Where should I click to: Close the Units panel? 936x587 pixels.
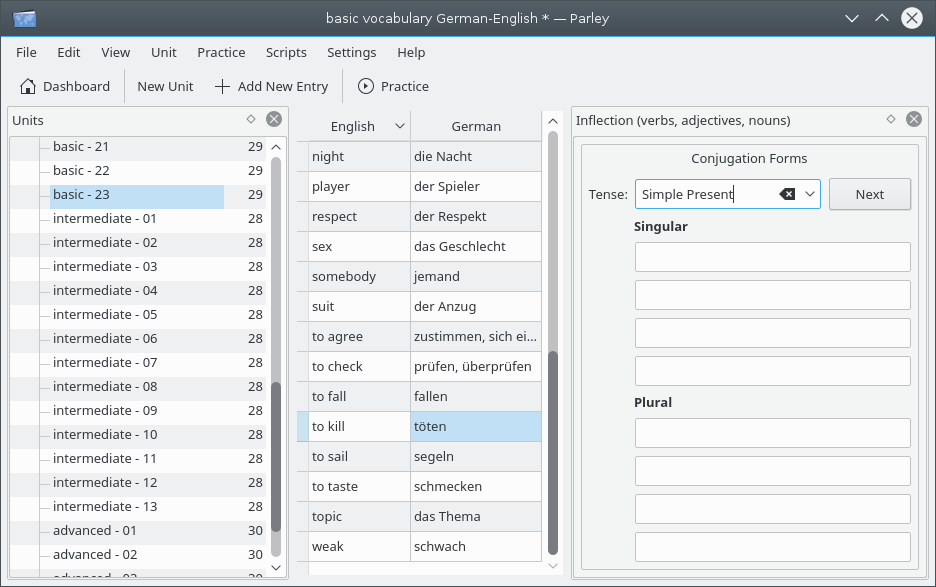click(274, 119)
